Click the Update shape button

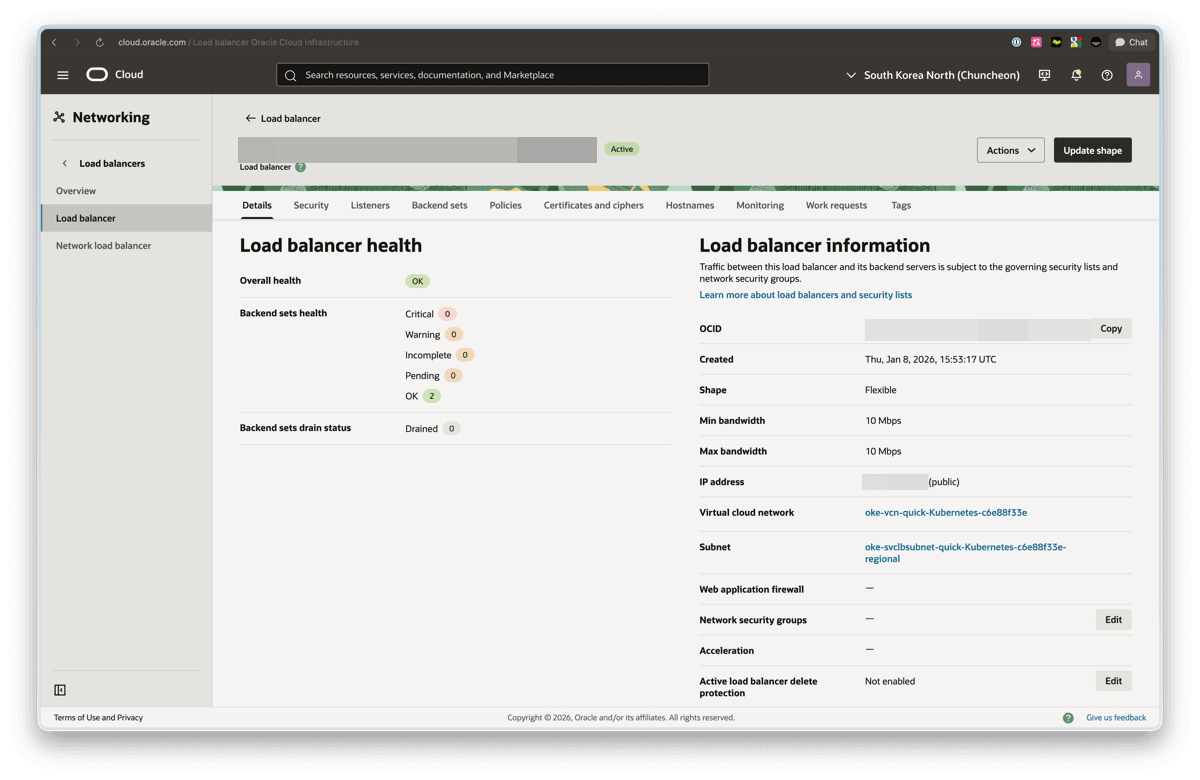(1092, 150)
